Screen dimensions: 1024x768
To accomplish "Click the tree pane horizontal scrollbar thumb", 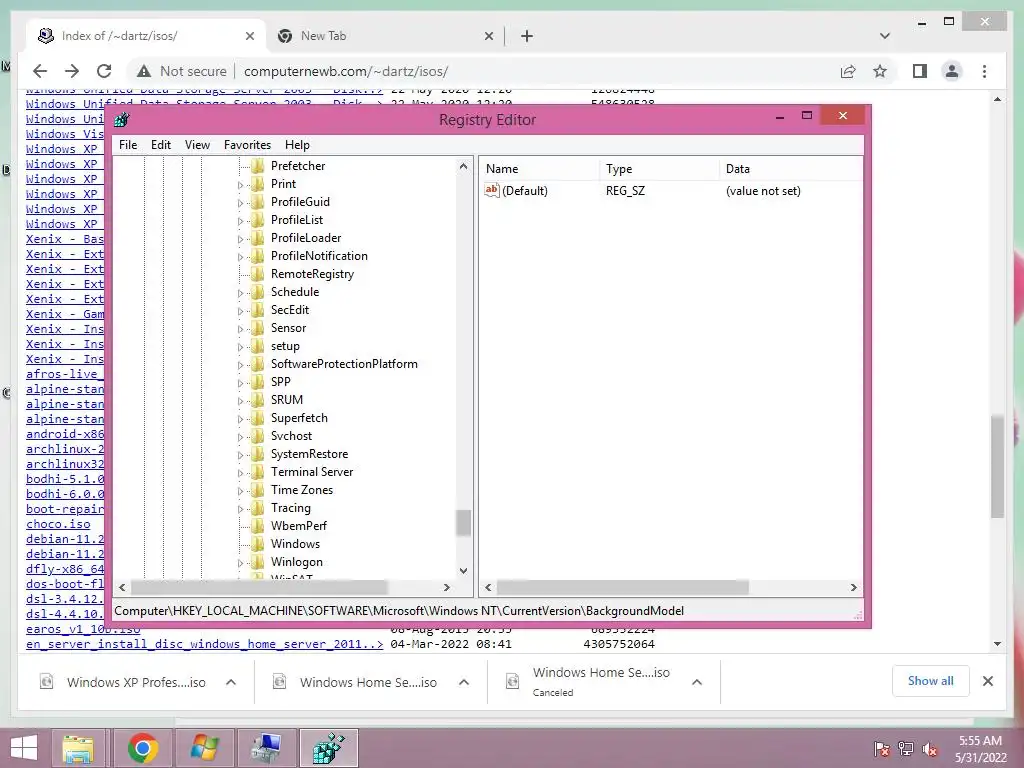I will pyautogui.click(x=259, y=587).
